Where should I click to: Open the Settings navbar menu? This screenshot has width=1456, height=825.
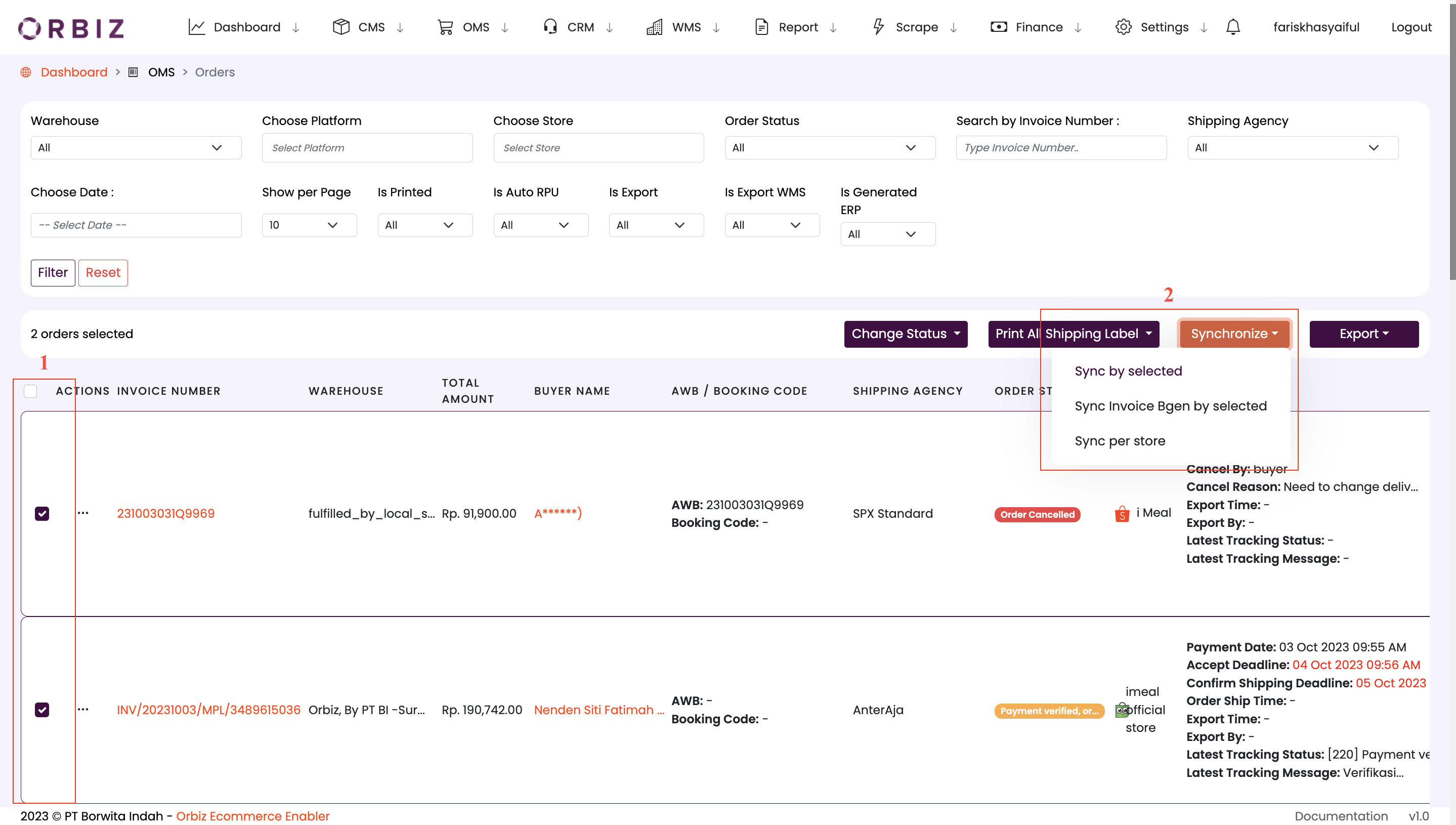(x=1162, y=27)
